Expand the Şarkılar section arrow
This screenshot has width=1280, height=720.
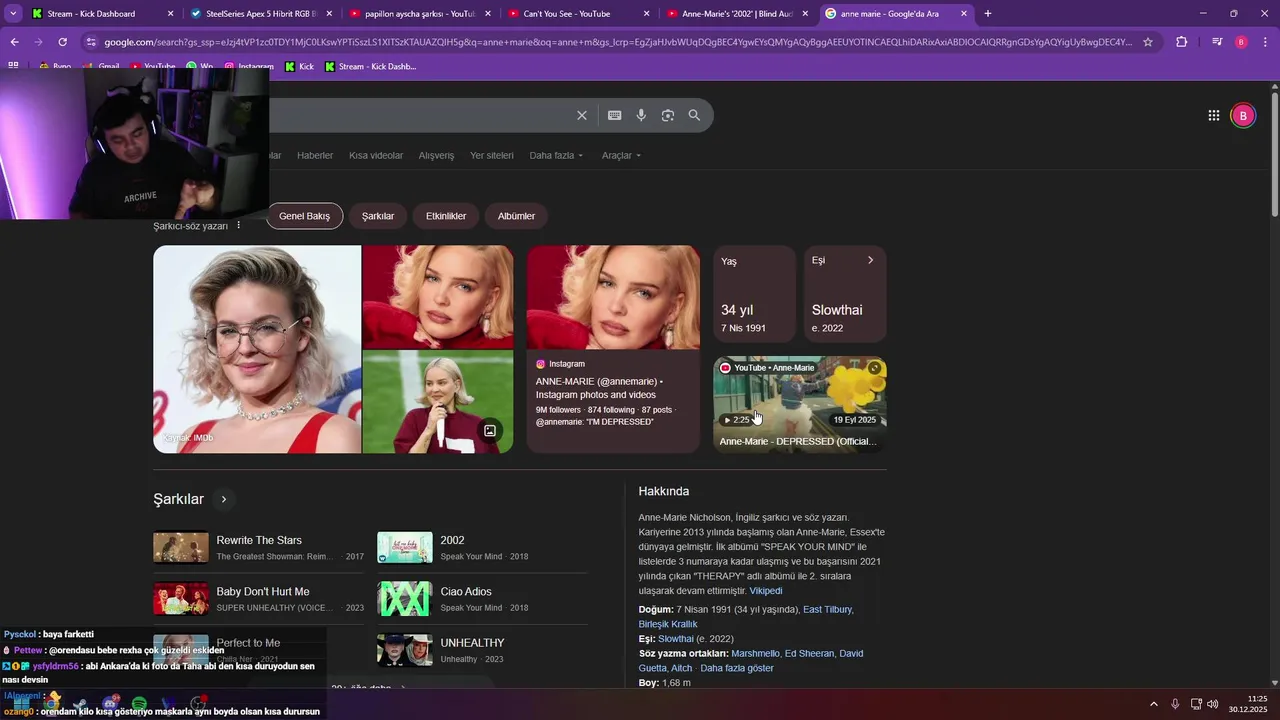[224, 499]
